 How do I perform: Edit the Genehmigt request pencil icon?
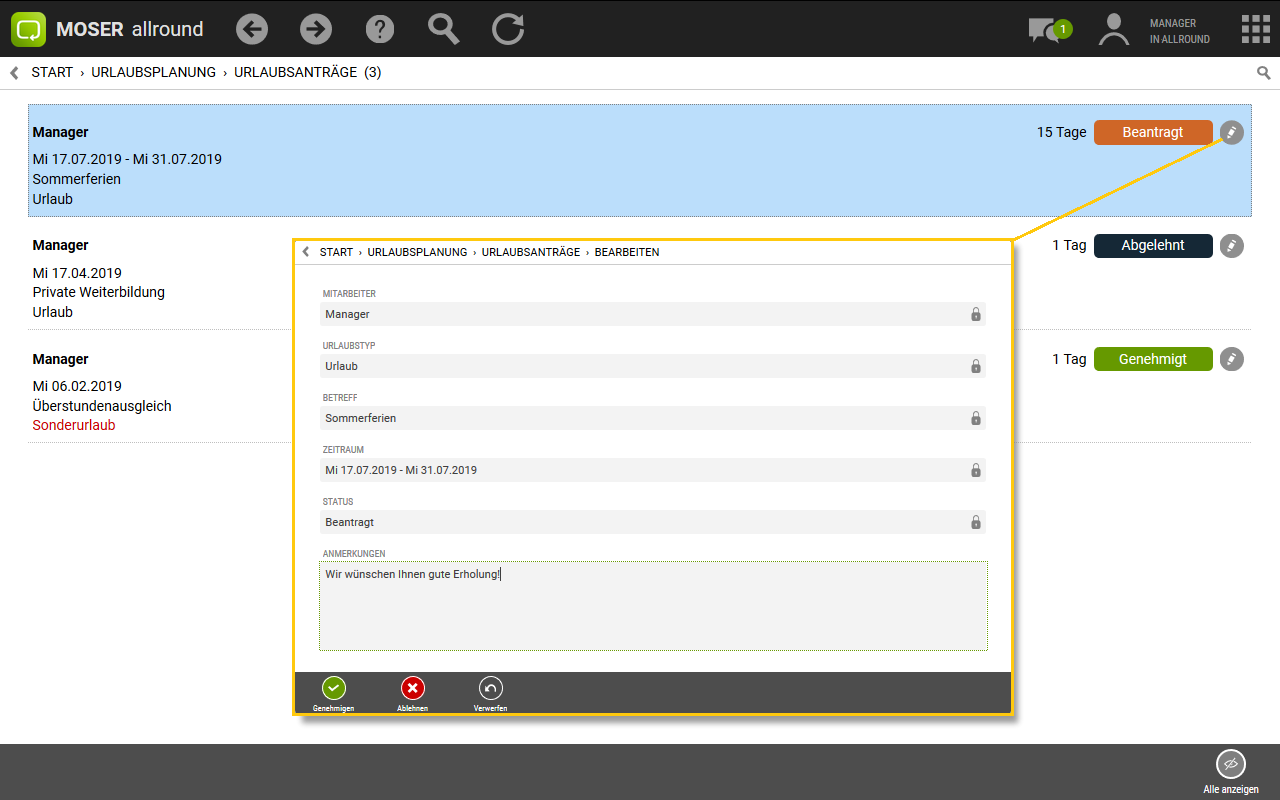pos(1232,359)
